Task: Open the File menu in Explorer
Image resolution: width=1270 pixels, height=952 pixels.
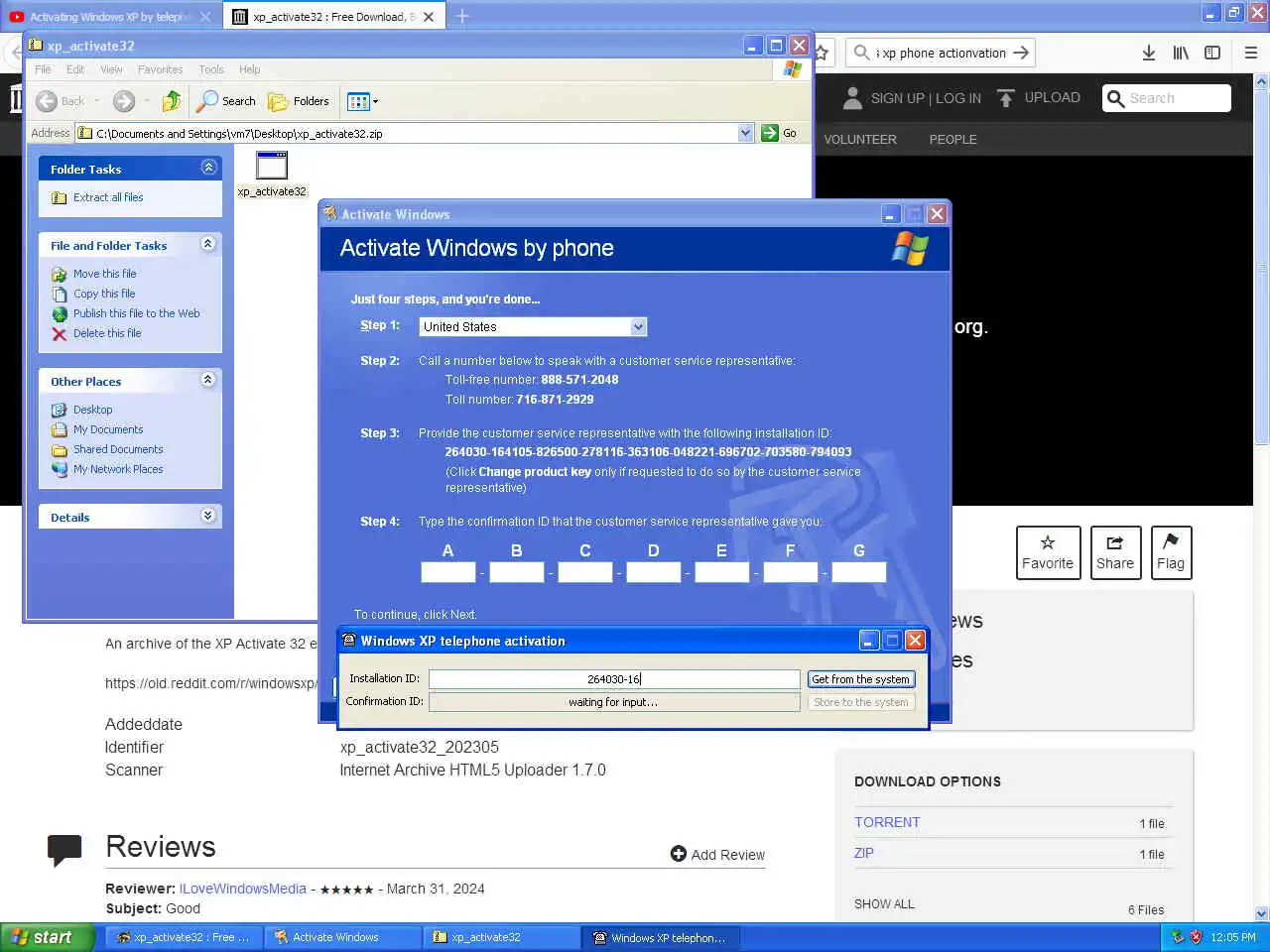Action: [x=43, y=69]
